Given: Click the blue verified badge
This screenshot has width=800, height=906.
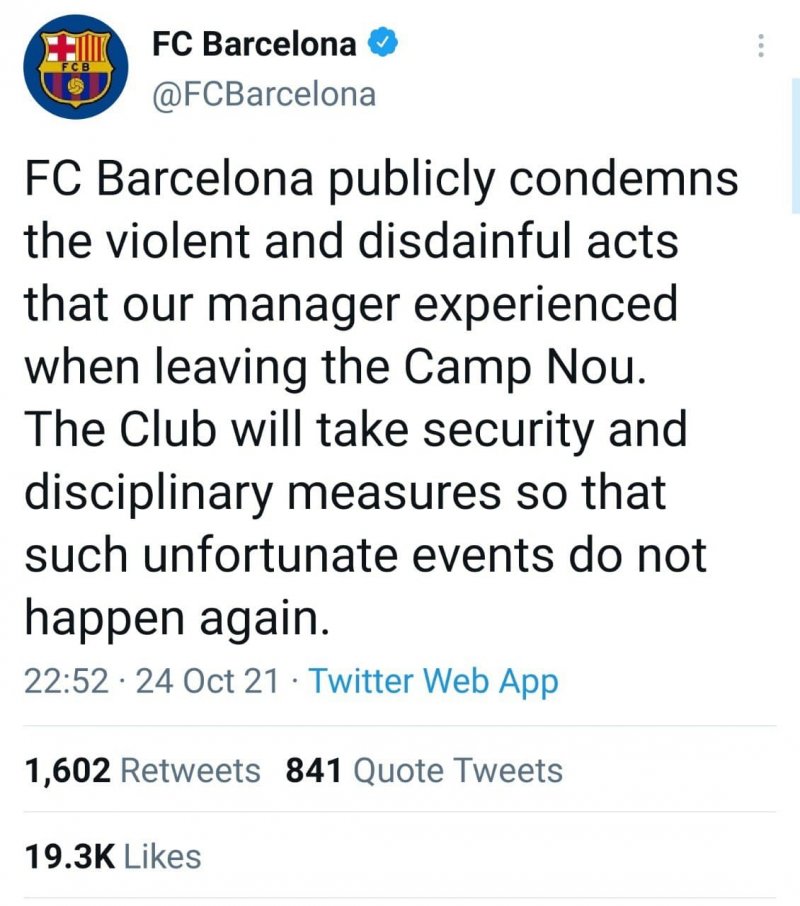Looking at the screenshot, I should 384,44.
